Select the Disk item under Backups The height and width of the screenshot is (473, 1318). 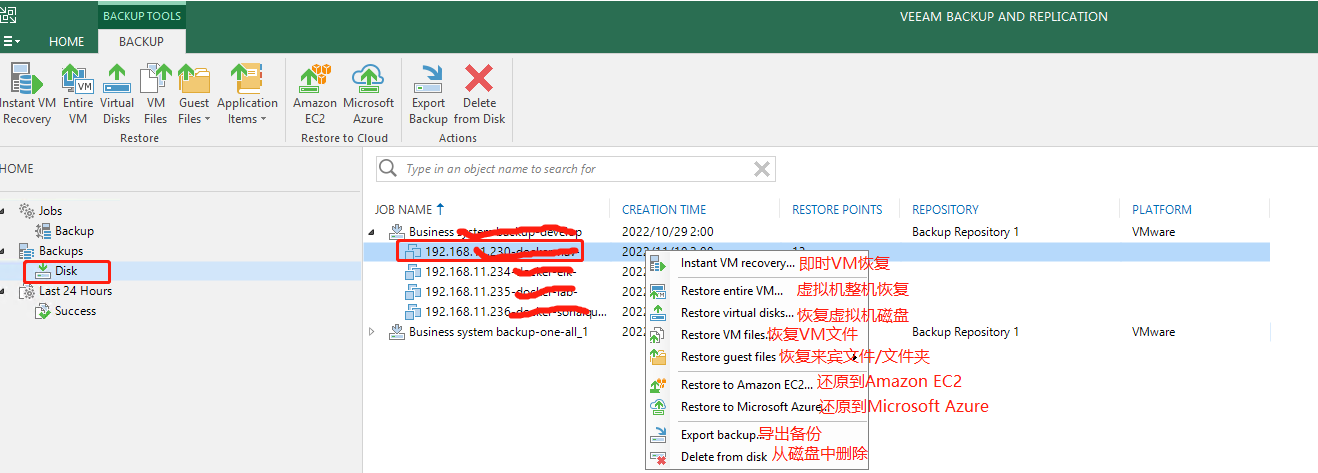pyautogui.click(x=66, y=271)
